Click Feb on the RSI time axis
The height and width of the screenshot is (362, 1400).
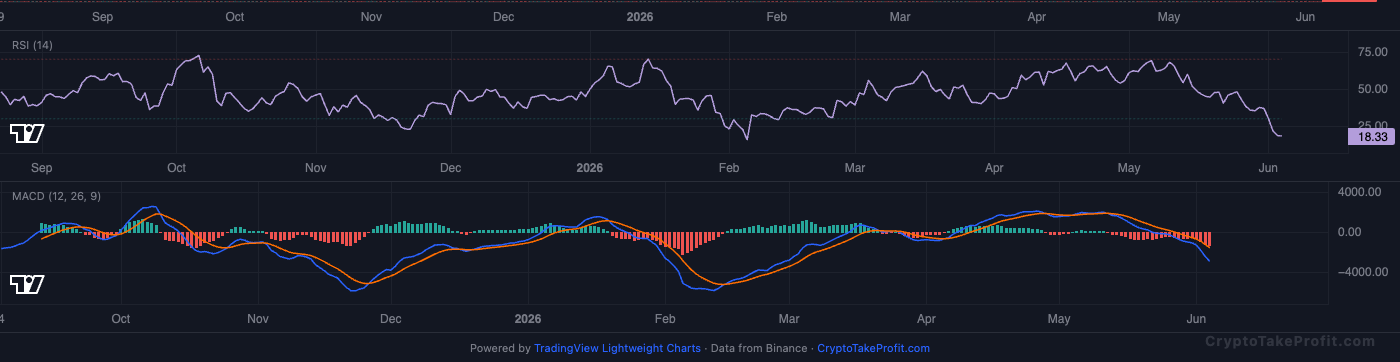tap(729, 167)
